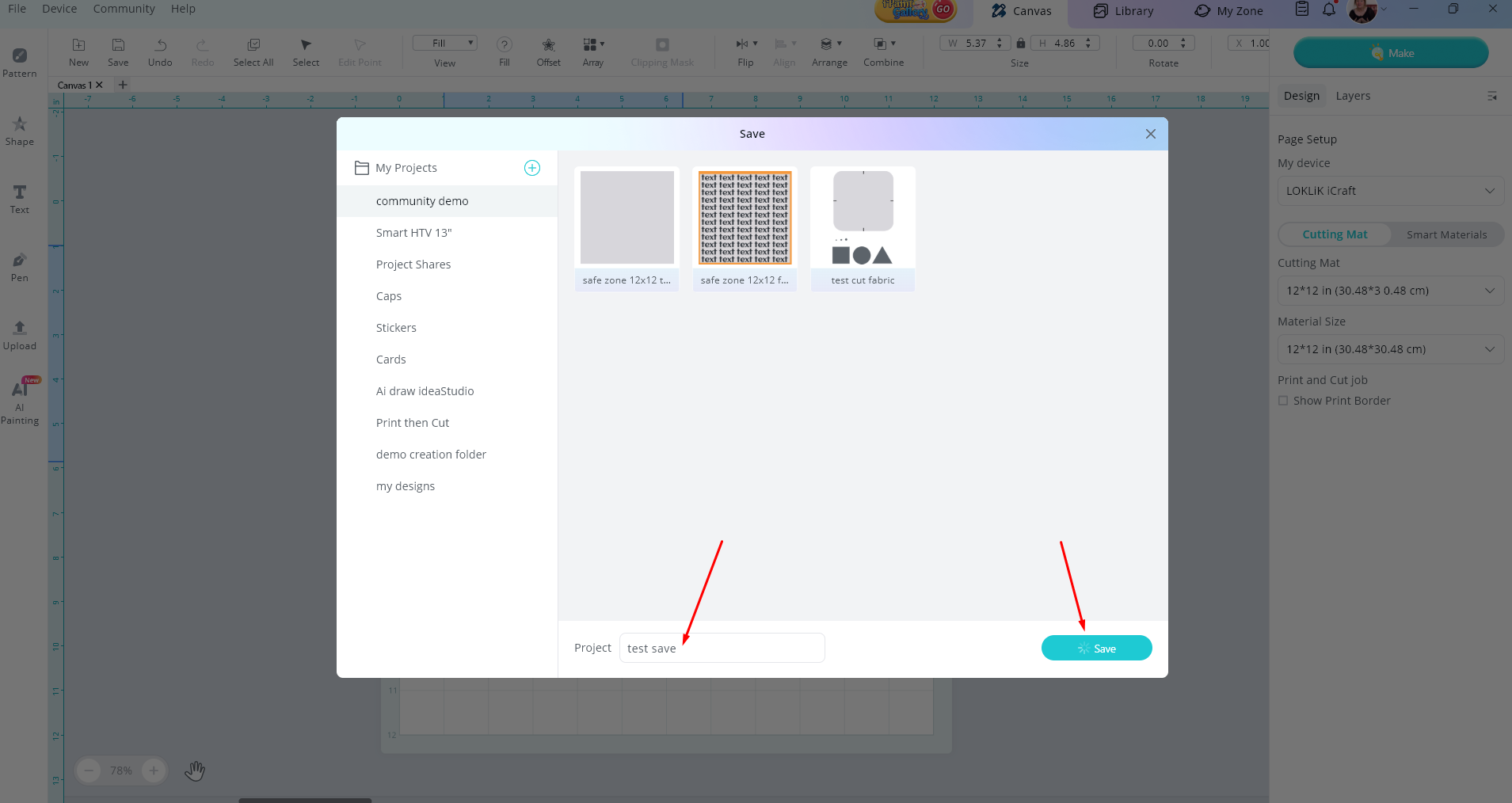
Task: Open the Pen tool
Action: click(20, 267)
